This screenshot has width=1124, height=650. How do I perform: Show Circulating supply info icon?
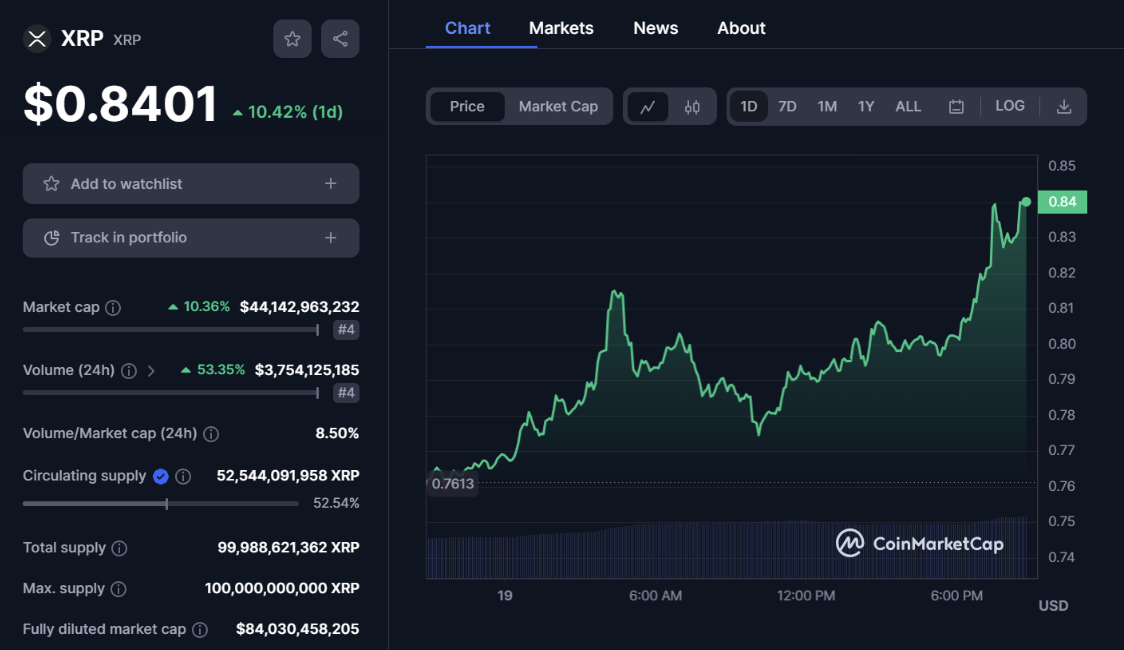pyautogui.click(x=184, y=477)
